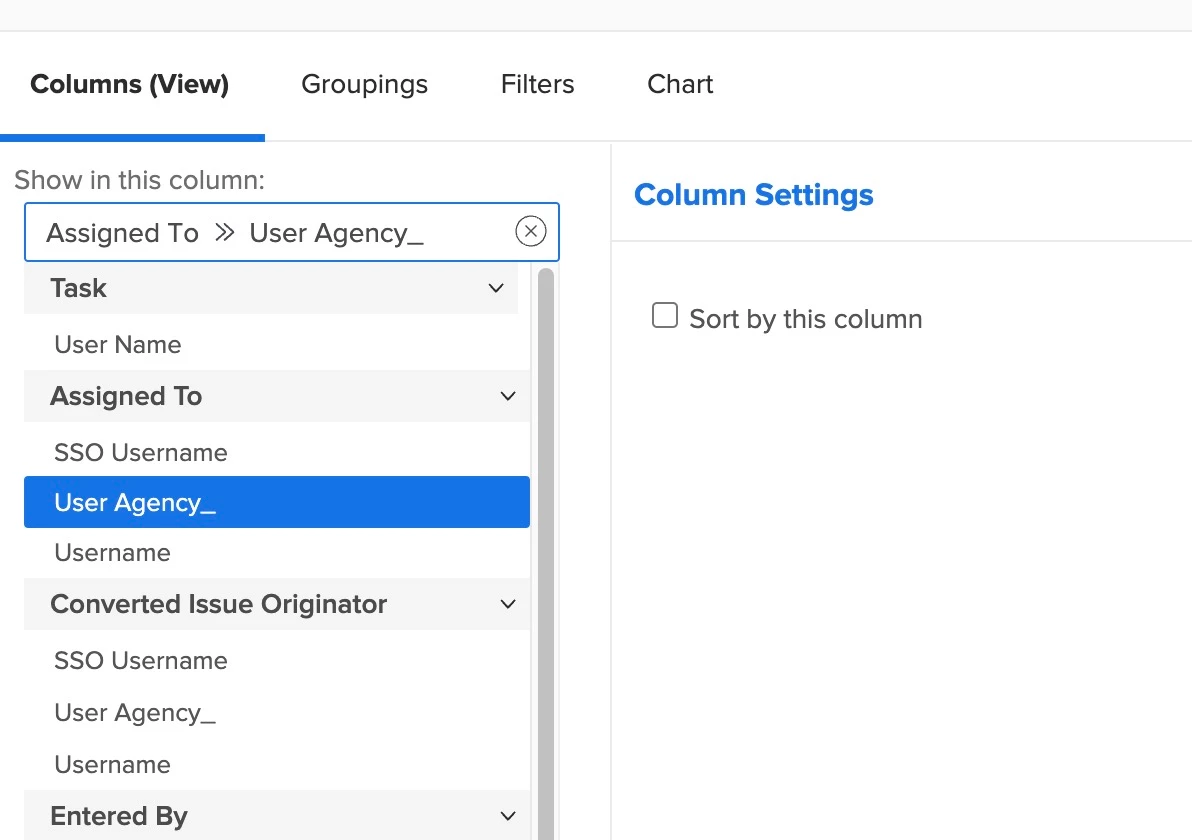Image resolution: width=1192 pixels, height=840 pixels.
Task: Select User Agency_ under Converted Issue Originator
Action: pyautogui.click(x=135, y=713)
